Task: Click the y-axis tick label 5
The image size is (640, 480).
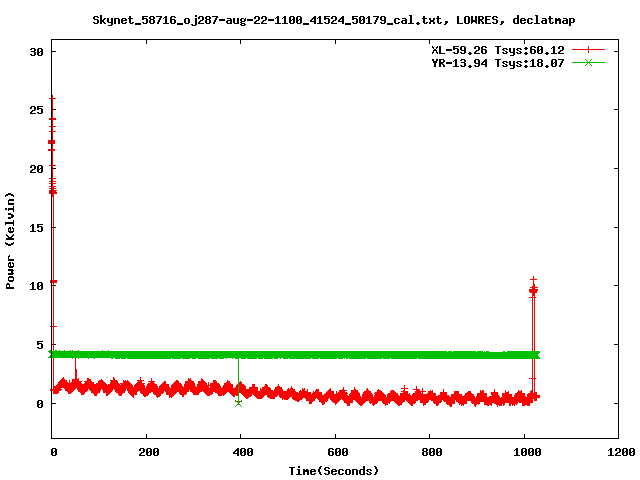Action: 40,345
